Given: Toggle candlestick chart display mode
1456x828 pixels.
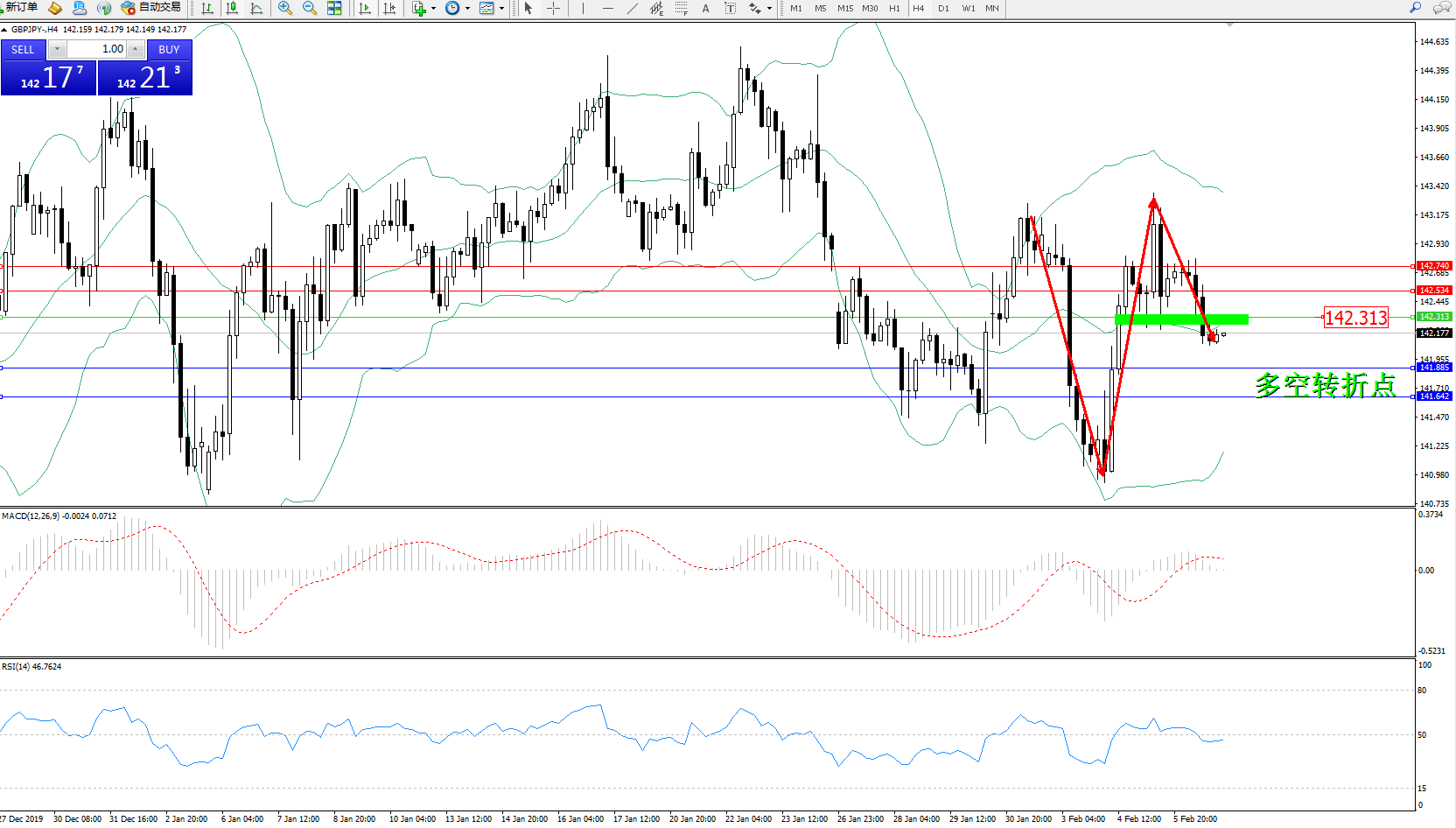Looking at the screenshot, I should tap(232, 8).
